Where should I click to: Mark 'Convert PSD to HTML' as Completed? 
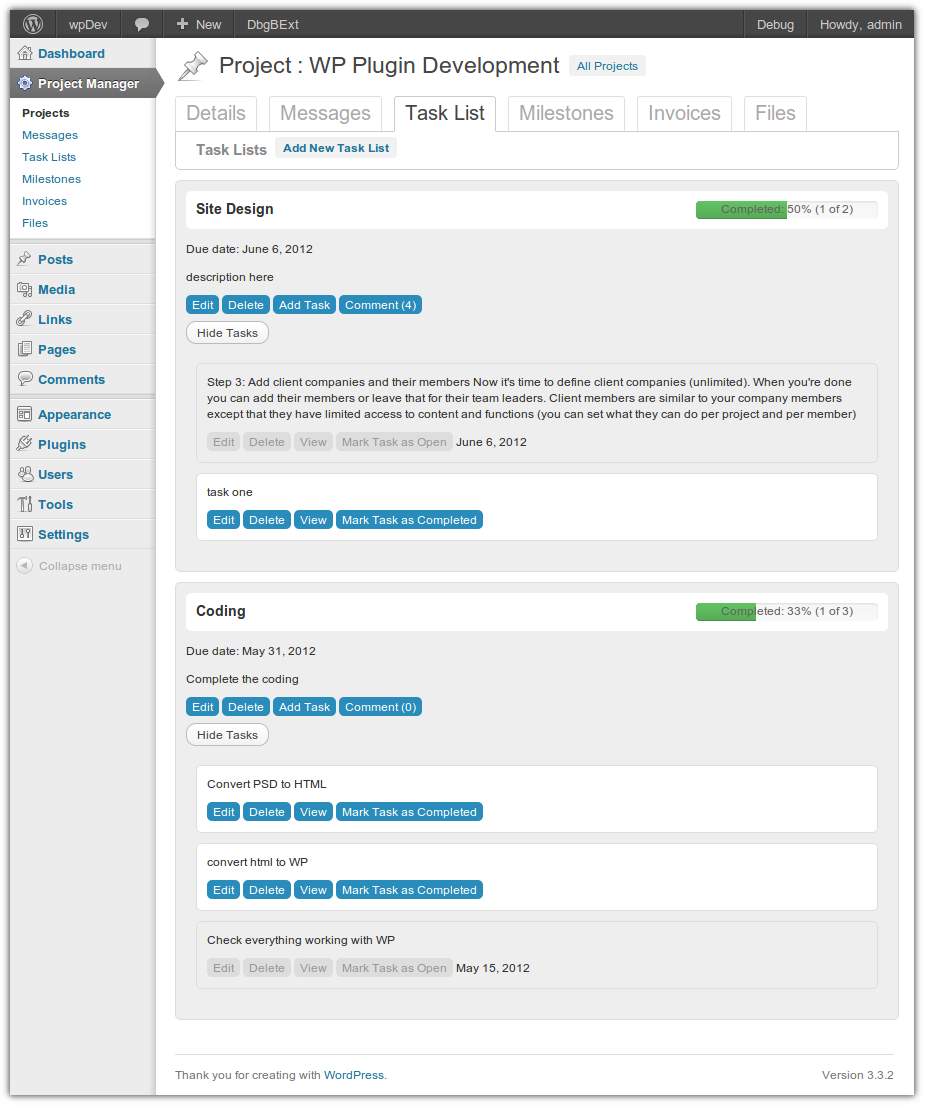(x=409, y=812)
